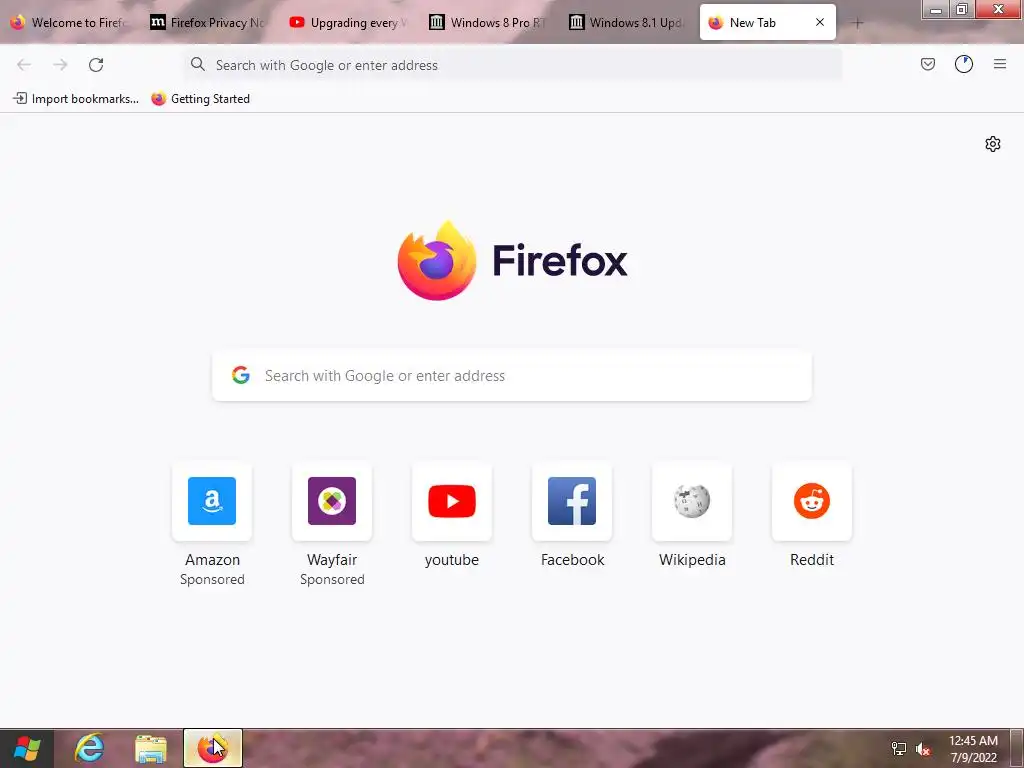Click the magnifier icon in address bar
Viewport: 1024px width, 768px height.
pos(197,64)
